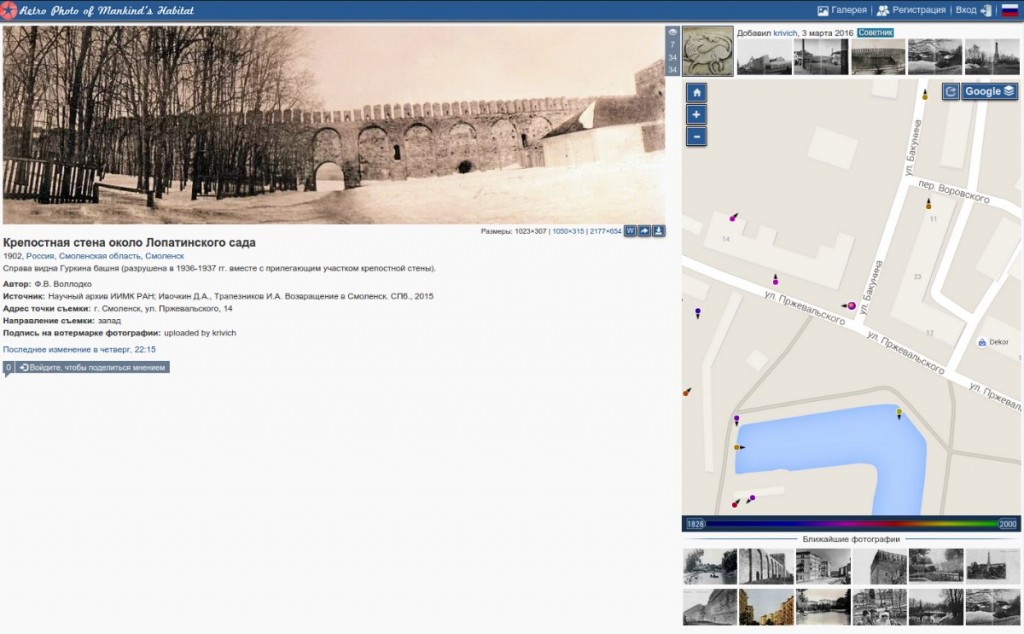Screen dimensions: 1024x634
Task: Open a thumbnail under Ближайшие фотографии
Action: pyautogui.click(x=710, y=565)
